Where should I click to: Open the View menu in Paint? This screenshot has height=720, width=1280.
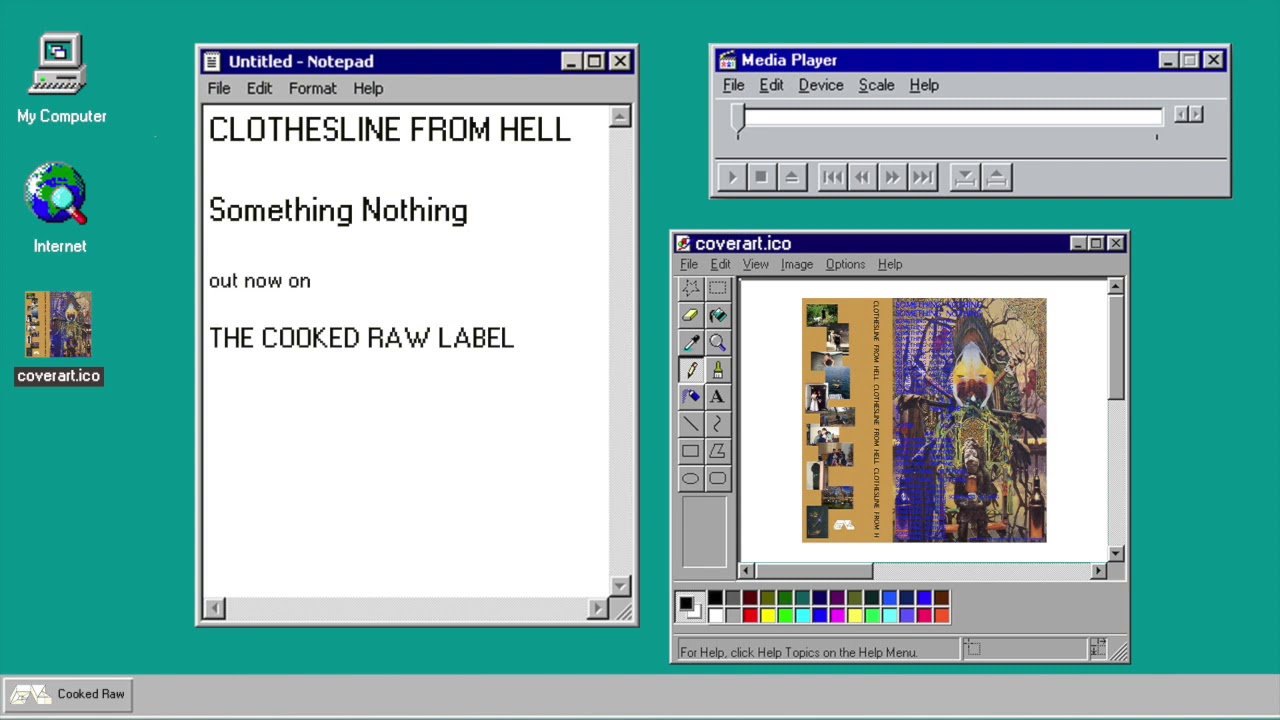click(x=755, y=264)
